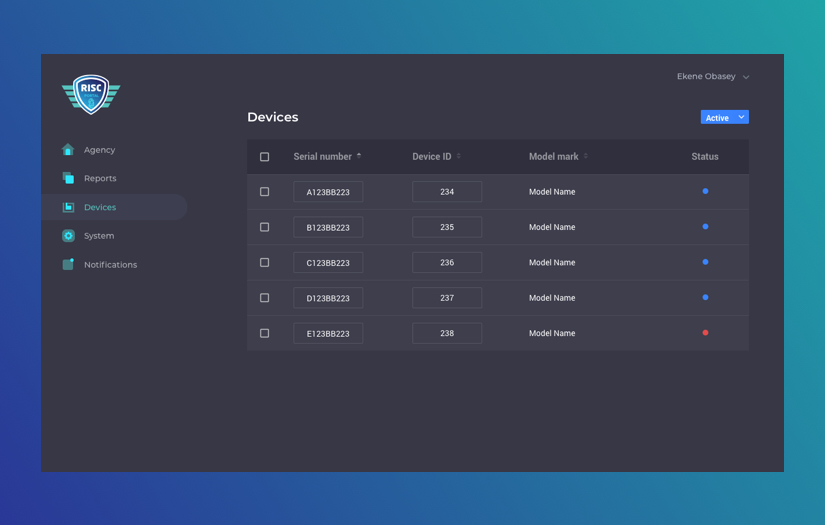Screen dimensions: 825x525
Task: Click the Devices sidebar icon
Action: tap(68, 207)
